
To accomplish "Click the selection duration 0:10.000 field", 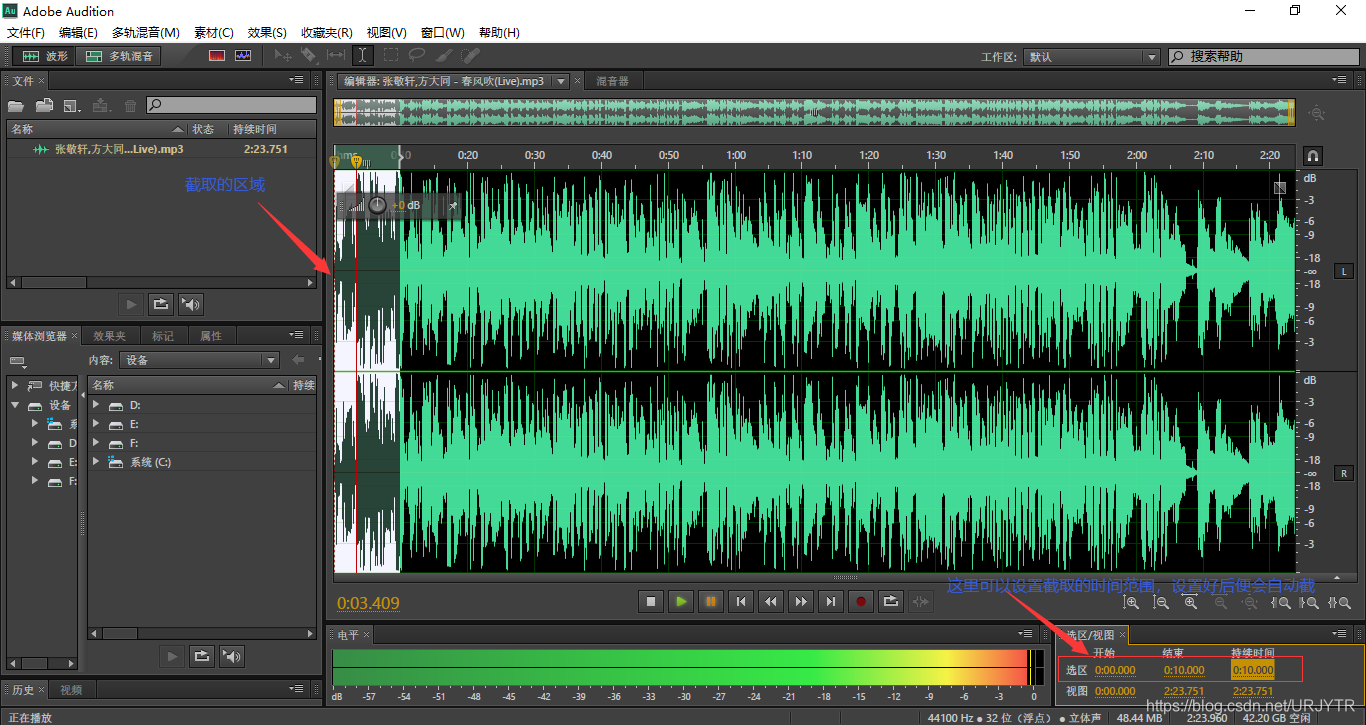I will 1253,670.
